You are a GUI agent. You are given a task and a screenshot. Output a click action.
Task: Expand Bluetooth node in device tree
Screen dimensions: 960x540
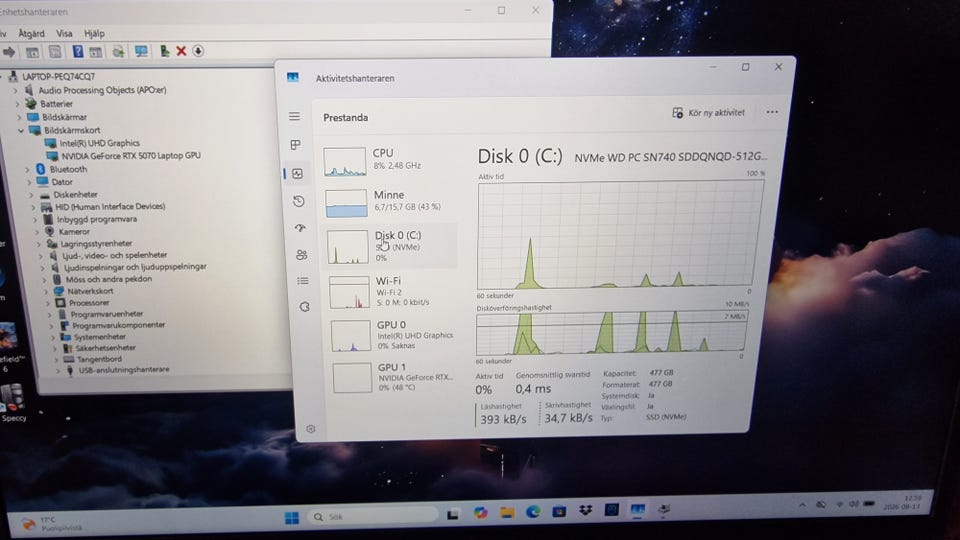point(27,170)
